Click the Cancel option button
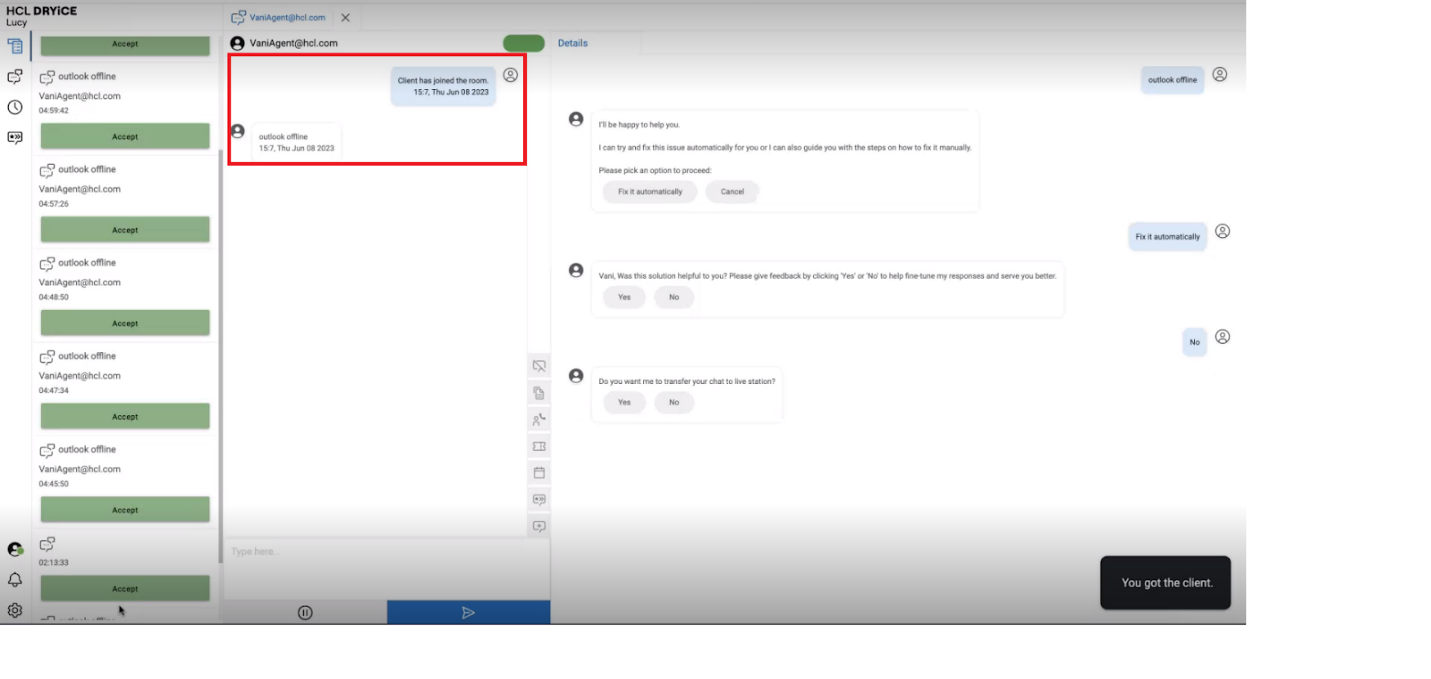The image size is (1431, 679). (732, 191)
